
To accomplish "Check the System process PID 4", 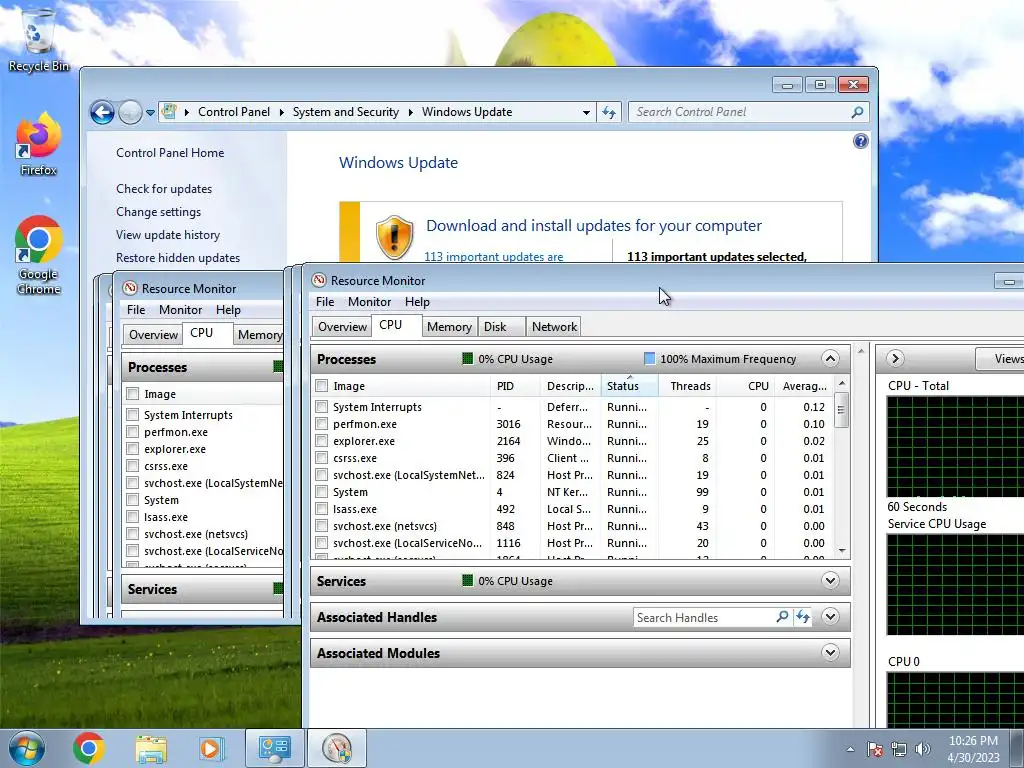I will [321, 491].
